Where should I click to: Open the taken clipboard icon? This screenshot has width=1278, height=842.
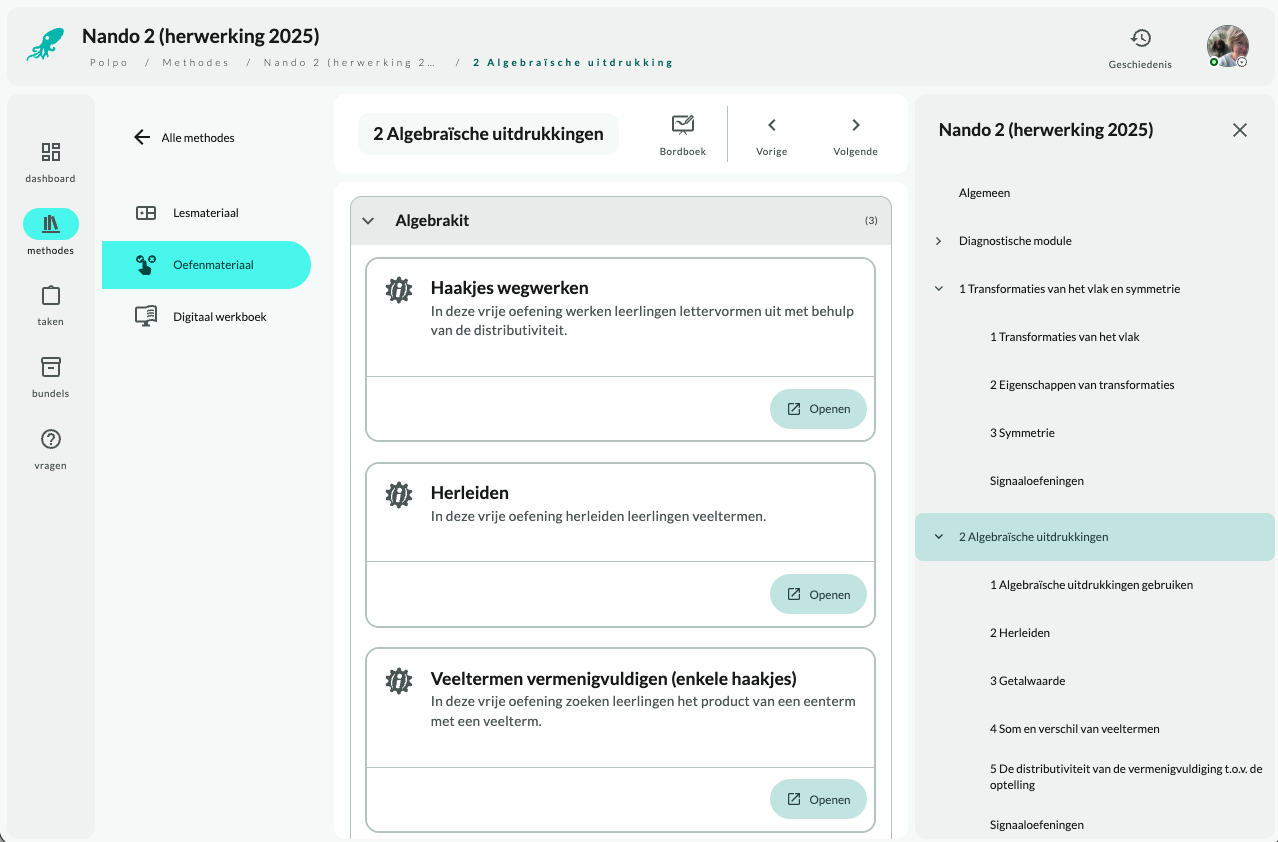tap(51, 296)
